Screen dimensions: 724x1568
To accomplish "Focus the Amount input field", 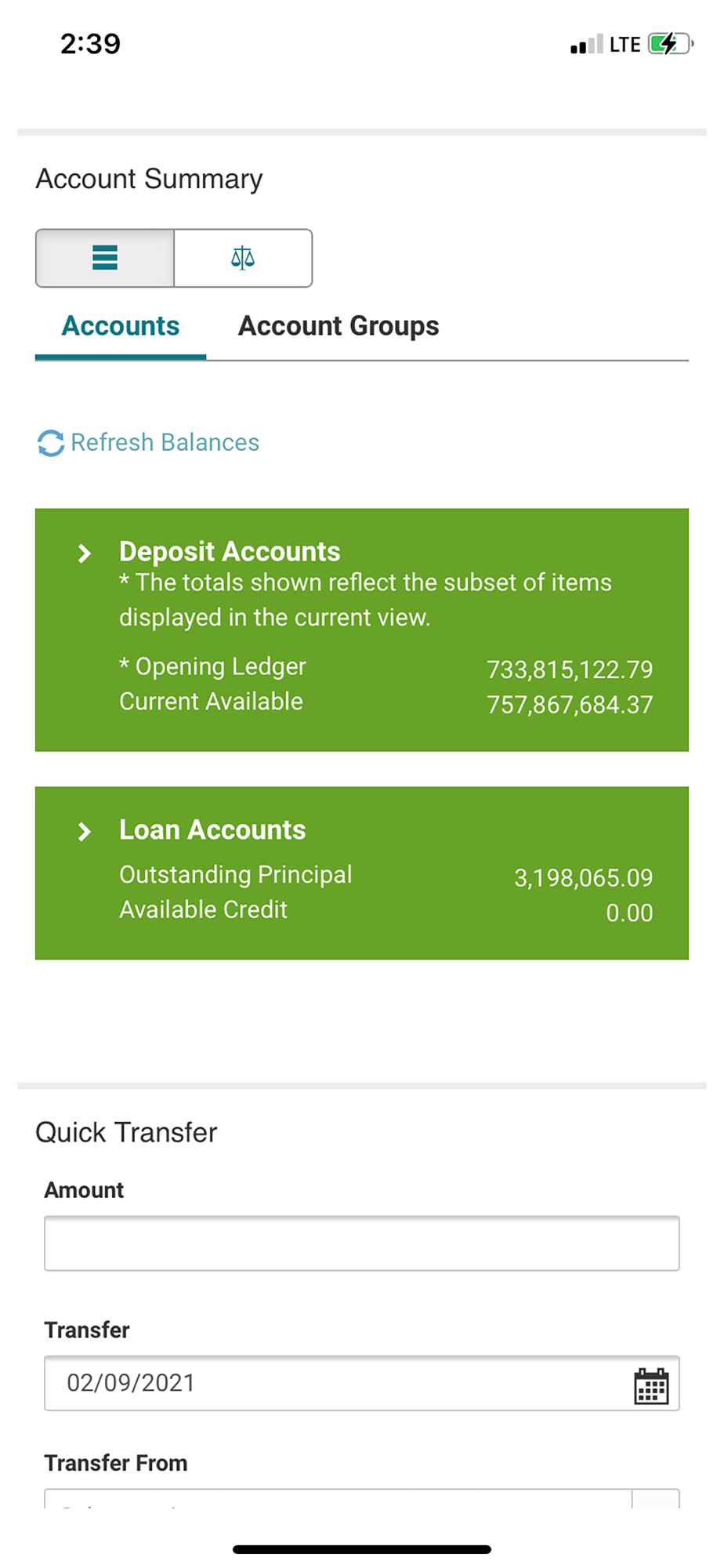I will [x=362, y=1243].
